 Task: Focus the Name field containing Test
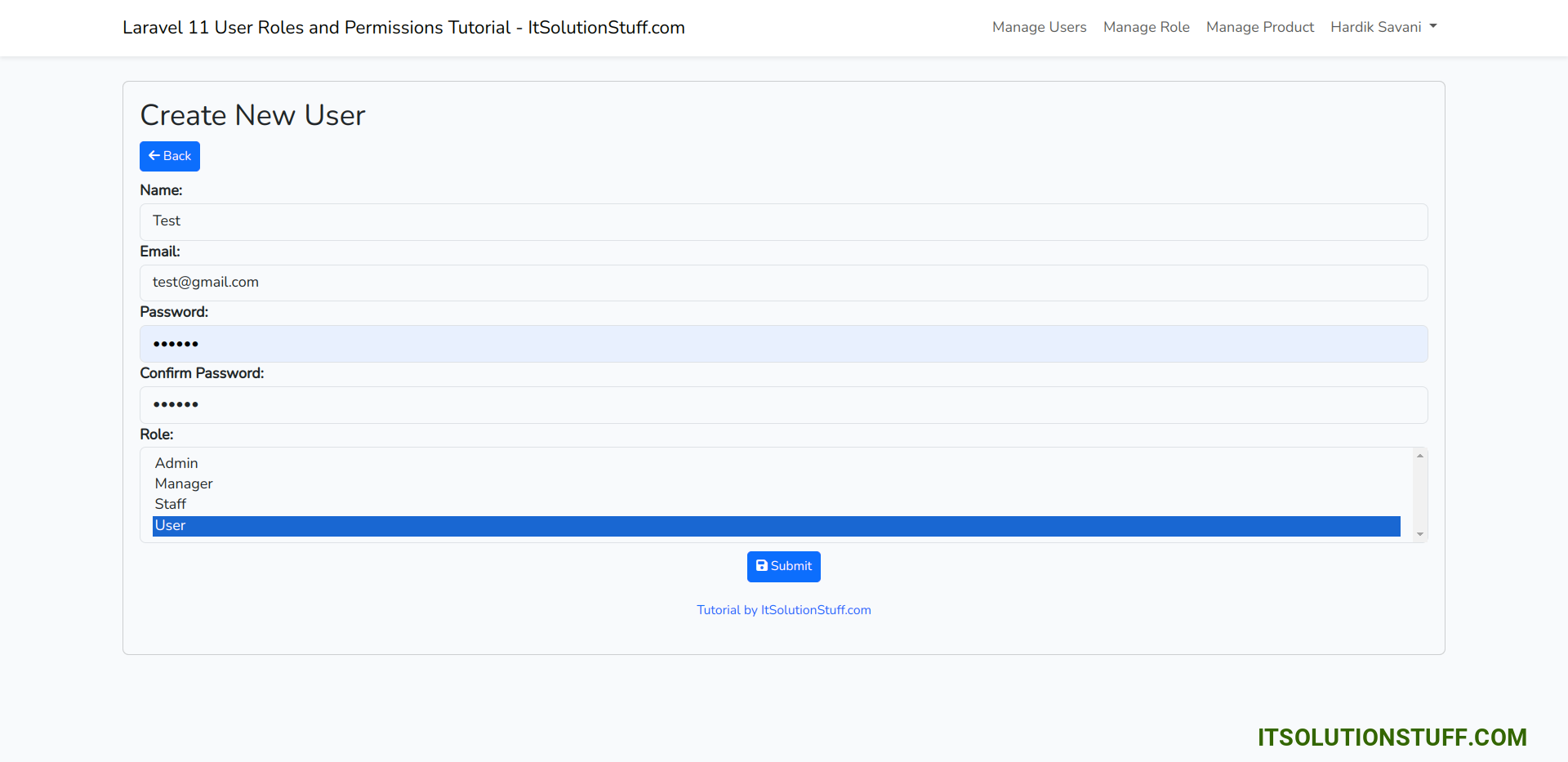(783, 222)
